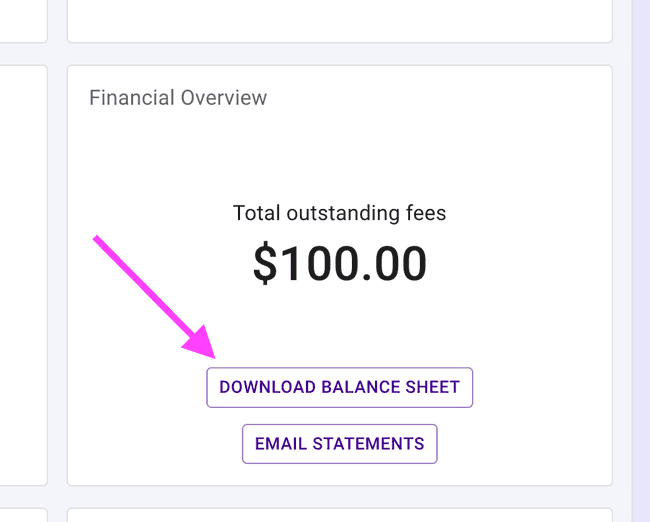Click the word Sheet in the download button
Image resolution: width=650 pixels, height=522 pixels.
[433, 388]
